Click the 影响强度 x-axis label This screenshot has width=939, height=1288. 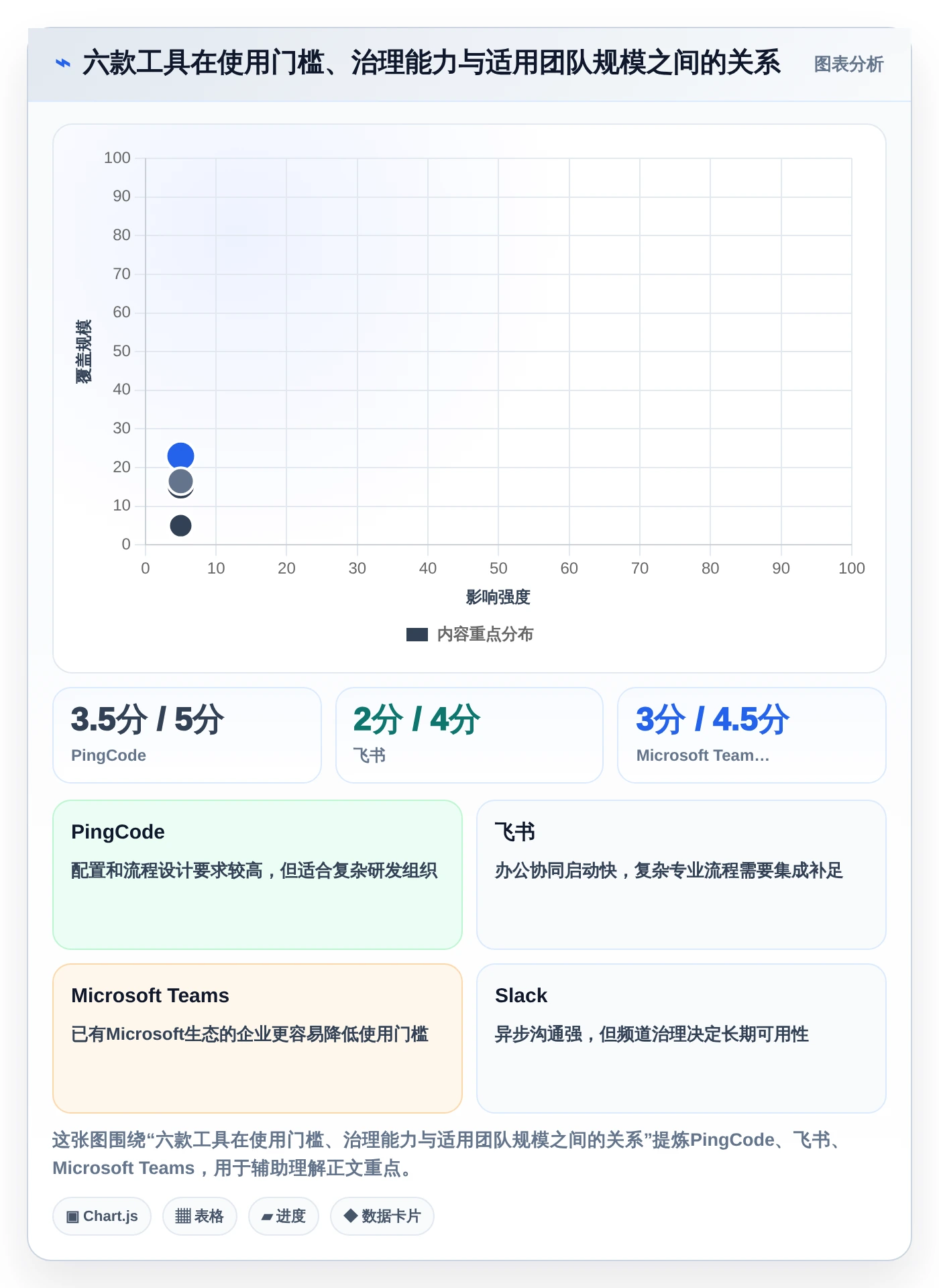tap(498, 596)
